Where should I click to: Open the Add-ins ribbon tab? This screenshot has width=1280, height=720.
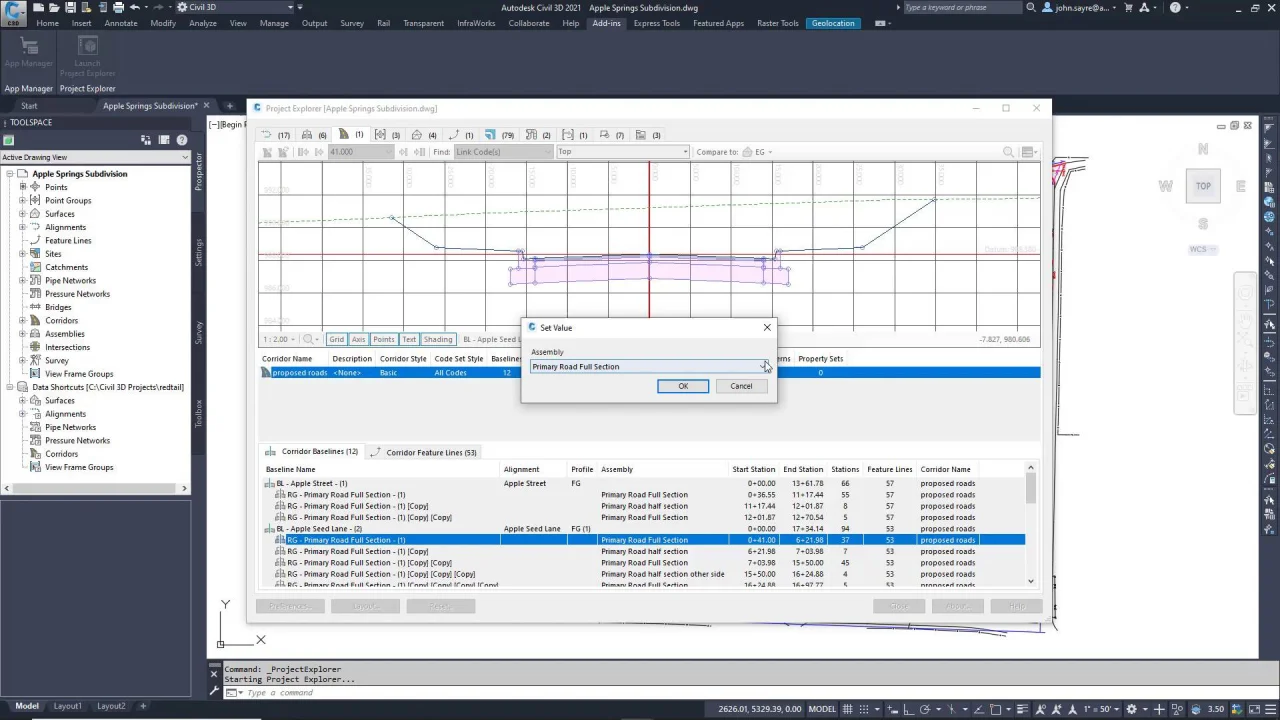[606, 23]
